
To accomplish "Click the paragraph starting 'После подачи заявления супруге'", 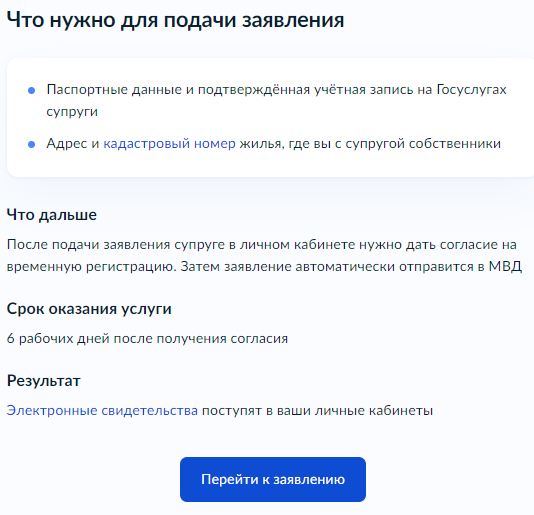I will click(x=264, y=255).
